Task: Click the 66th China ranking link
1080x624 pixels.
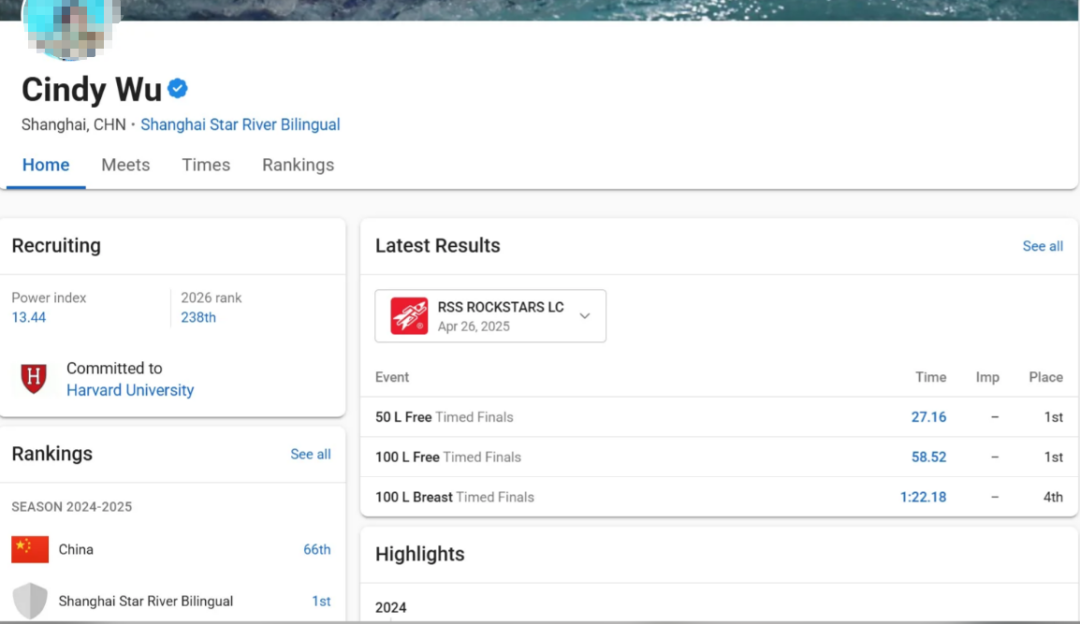Action: 317,549
